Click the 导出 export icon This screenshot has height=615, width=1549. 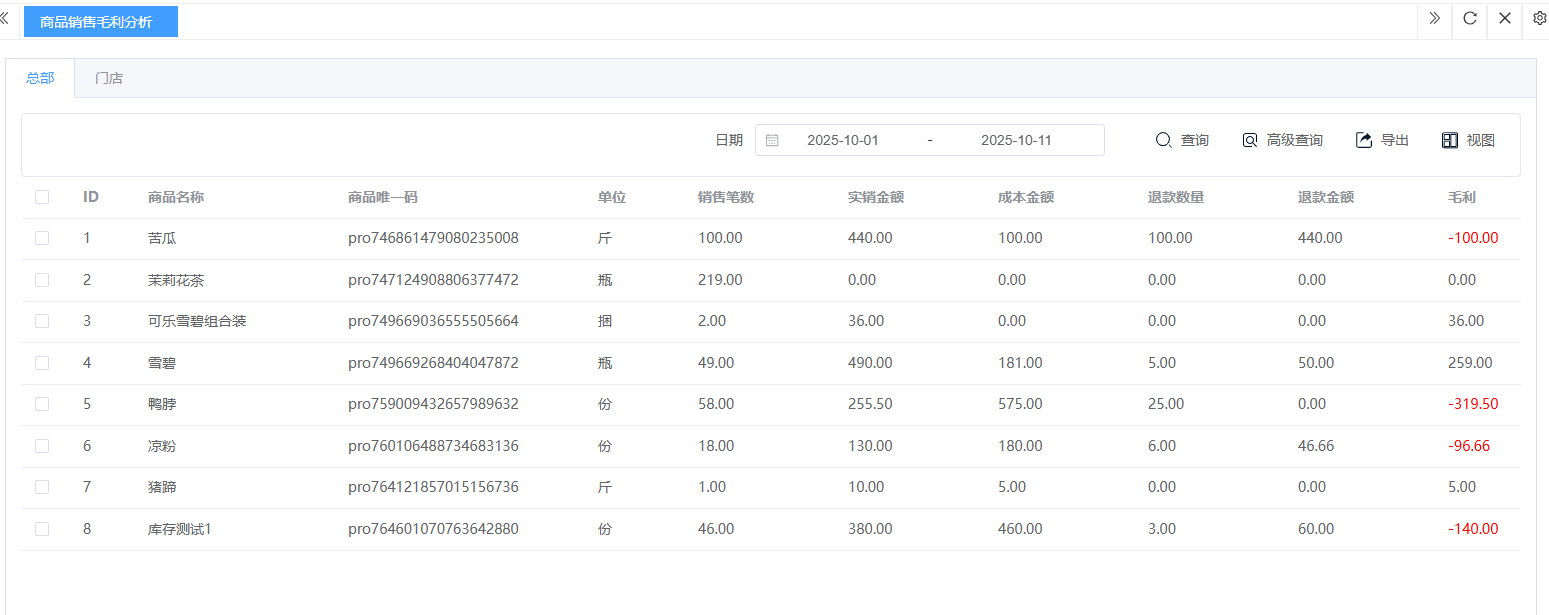pos(1363,141)
